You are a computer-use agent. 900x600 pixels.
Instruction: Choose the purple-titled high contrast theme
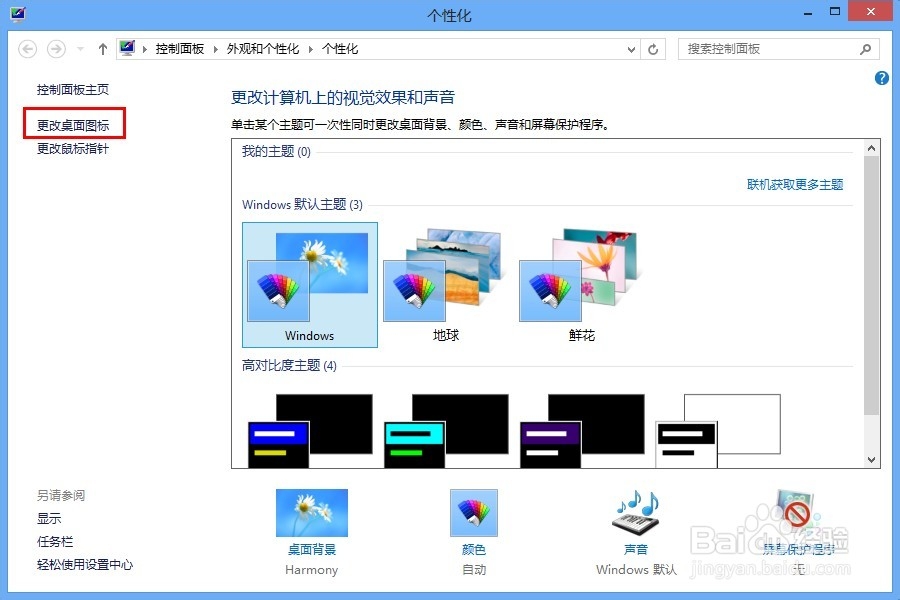[x=582, y=431]
